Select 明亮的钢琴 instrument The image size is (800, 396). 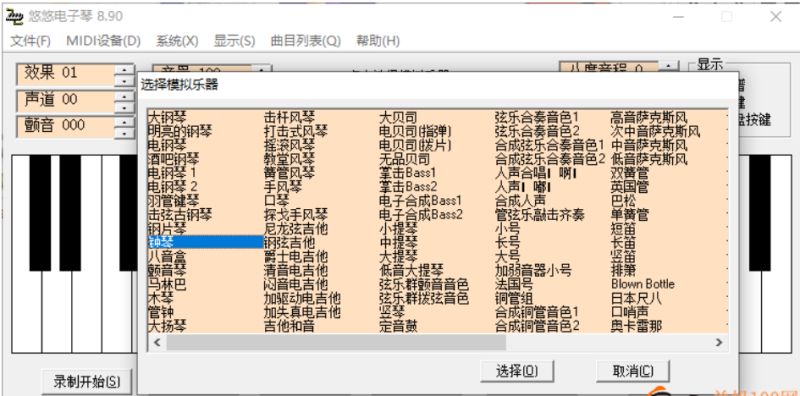tap(180, 132)
